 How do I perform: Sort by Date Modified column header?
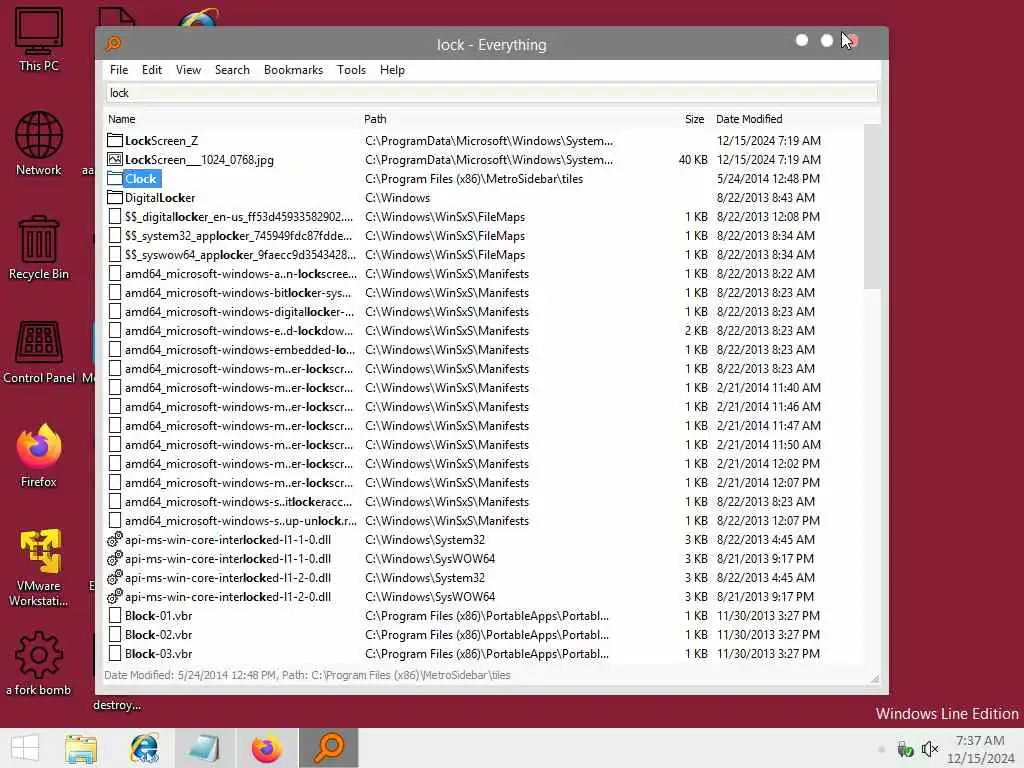[748, 119]
